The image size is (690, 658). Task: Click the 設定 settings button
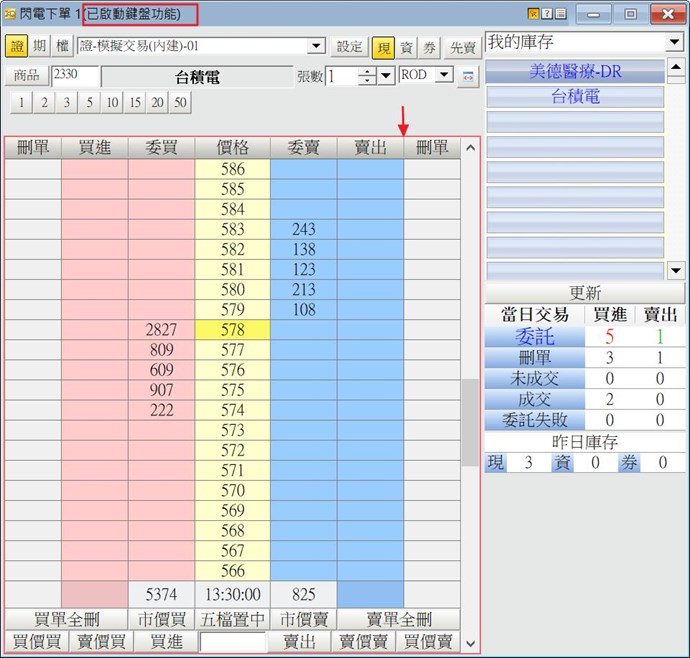(x=350, y=47)
